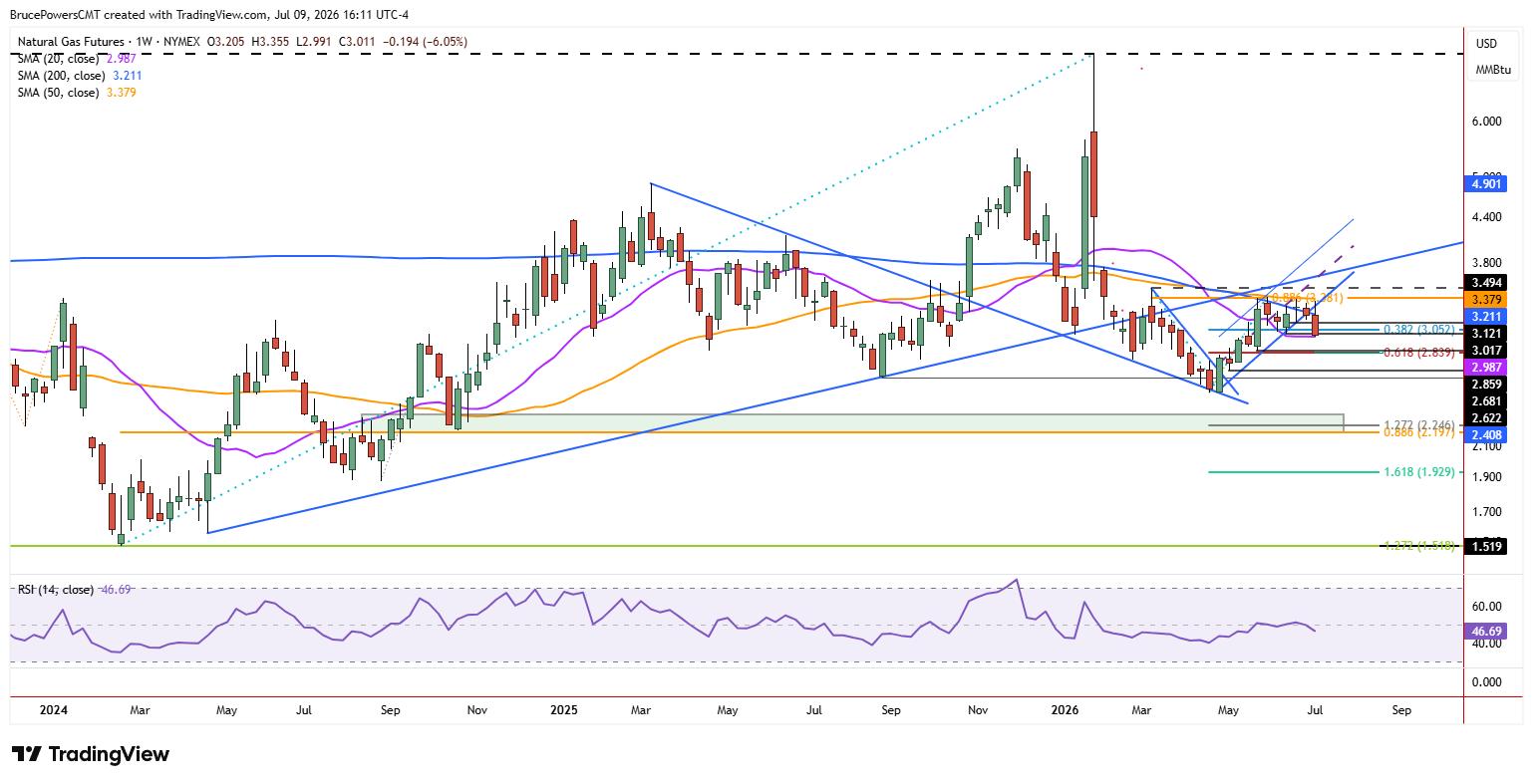Screen dimensions: 1533x784
Task: Click the 2024 label on the time axis
Action: point(53,710)
